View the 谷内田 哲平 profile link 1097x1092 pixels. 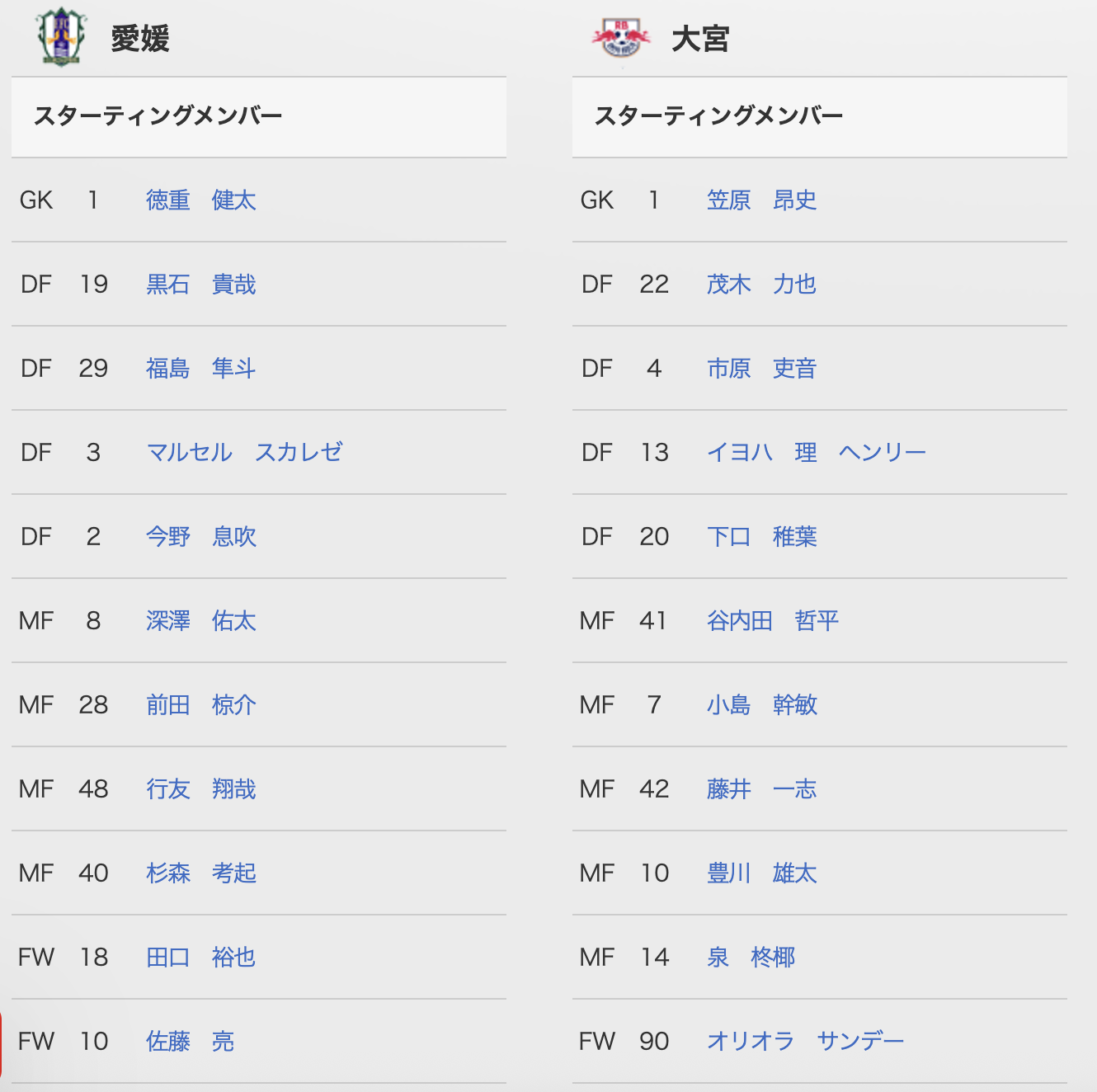(773, 620)
